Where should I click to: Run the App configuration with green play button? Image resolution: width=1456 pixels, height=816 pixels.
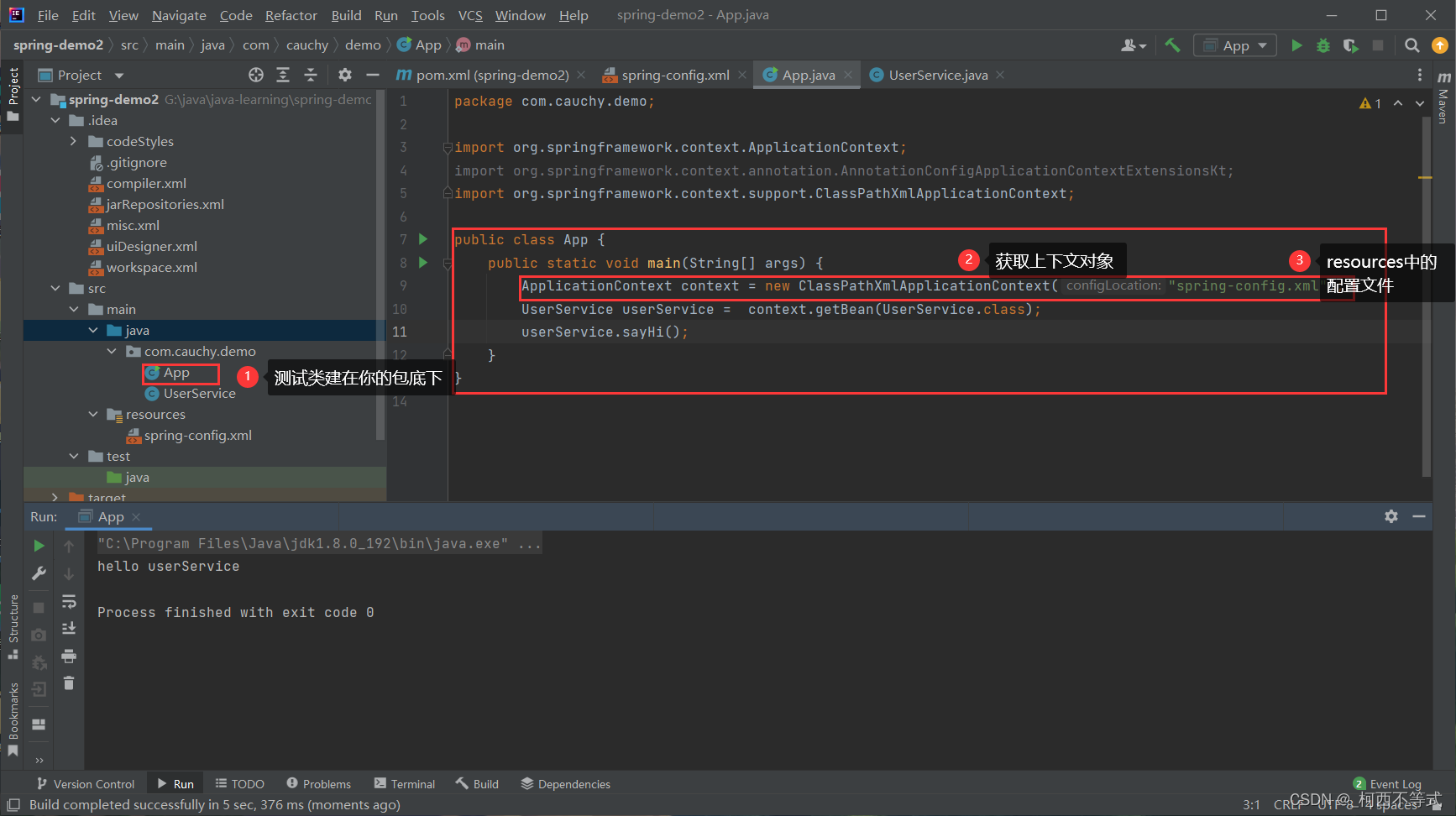pyautogui.click(x=1296, y=45)
